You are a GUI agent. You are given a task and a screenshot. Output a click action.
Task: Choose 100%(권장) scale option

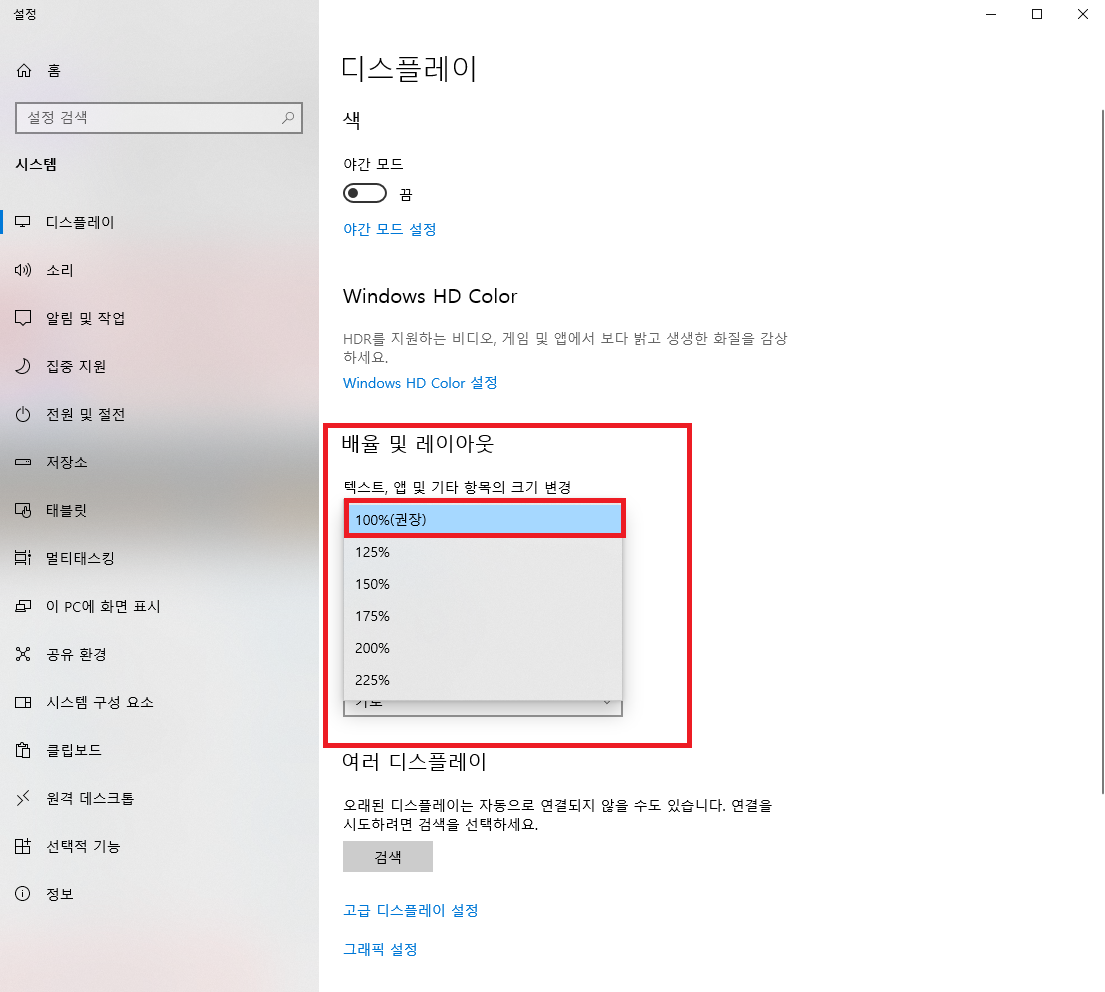pos(483,520)
